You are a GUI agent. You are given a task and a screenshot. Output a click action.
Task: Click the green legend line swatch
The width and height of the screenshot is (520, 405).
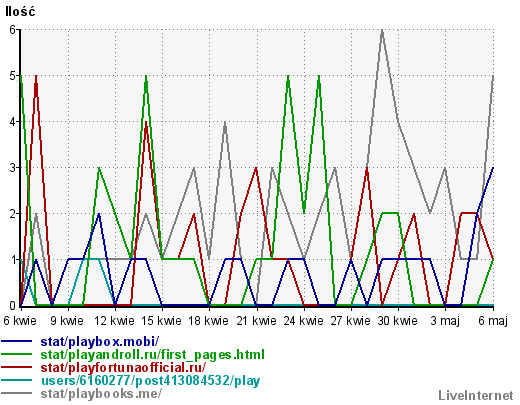pyautogui.click(x=17, y=354)
